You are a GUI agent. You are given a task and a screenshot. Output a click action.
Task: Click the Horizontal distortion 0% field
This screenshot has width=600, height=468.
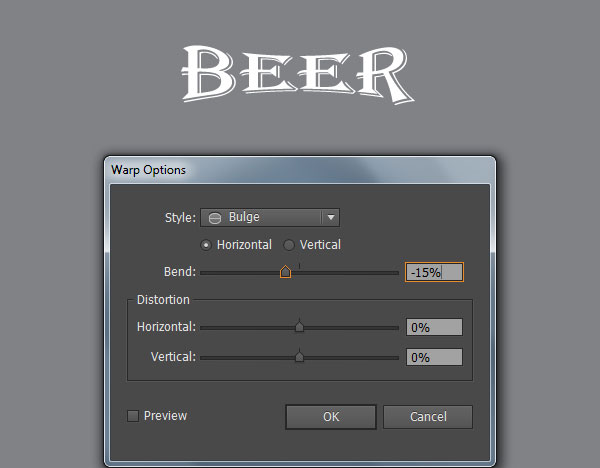[x=434, y=327]
